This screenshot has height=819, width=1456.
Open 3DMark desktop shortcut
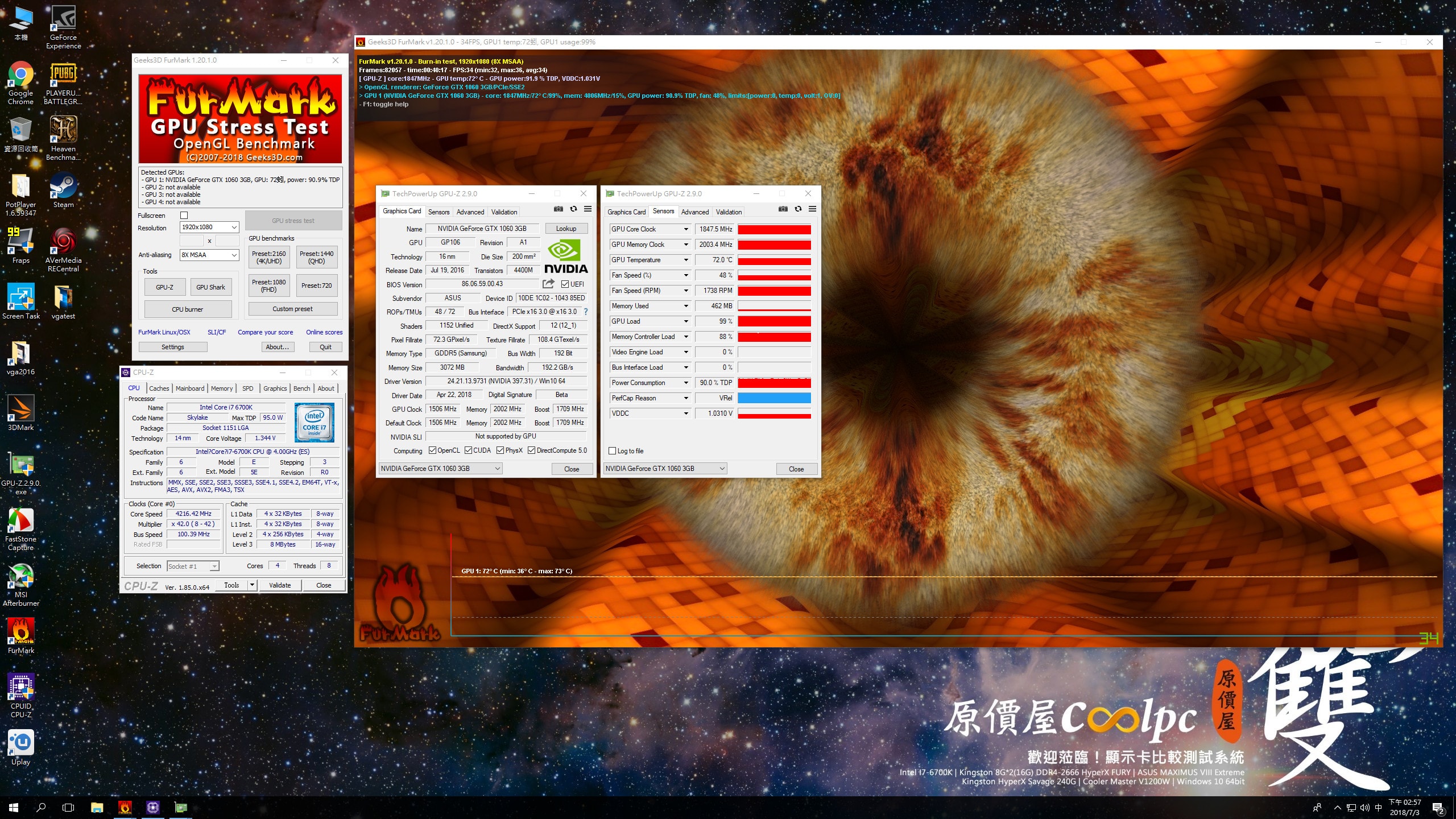coord(20,413)
